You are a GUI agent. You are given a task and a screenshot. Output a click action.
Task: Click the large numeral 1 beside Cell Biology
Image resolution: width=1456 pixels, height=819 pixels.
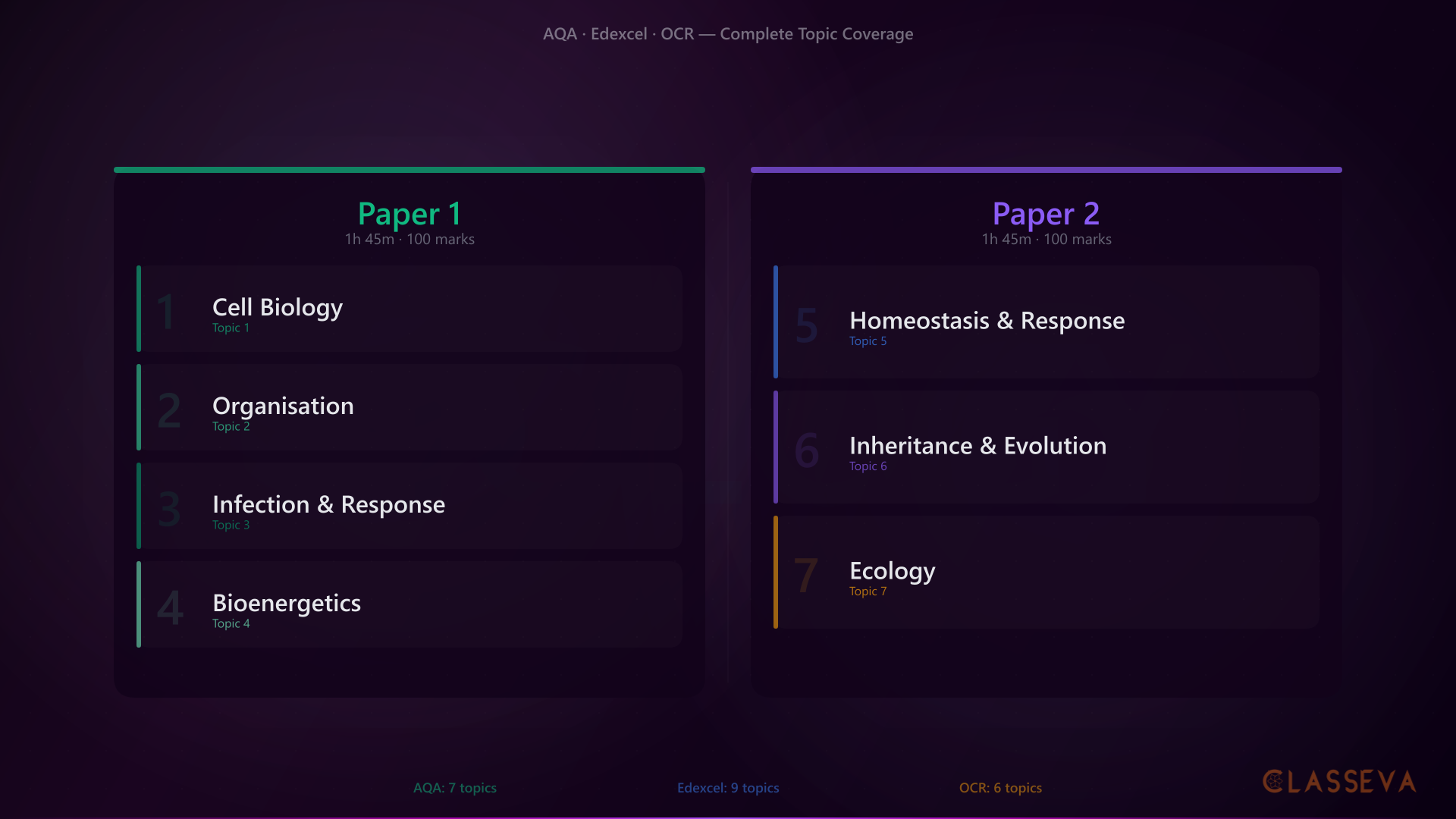tap(166, 312)
